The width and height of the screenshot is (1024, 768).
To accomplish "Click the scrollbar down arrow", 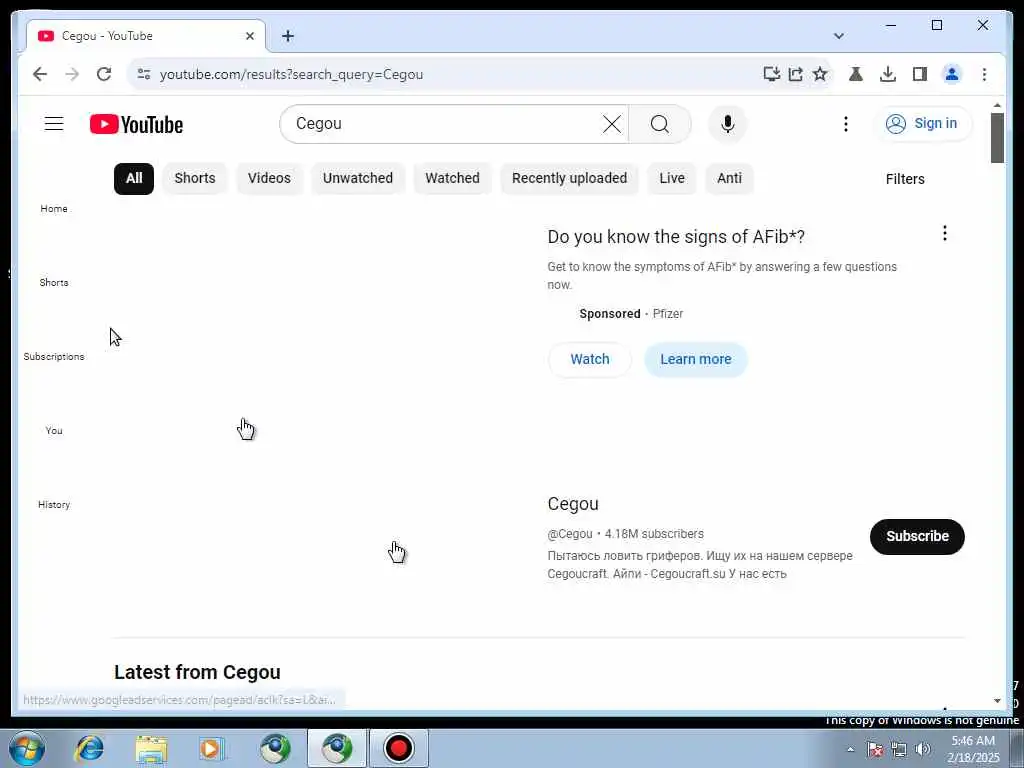I will (x=997, y=701).
